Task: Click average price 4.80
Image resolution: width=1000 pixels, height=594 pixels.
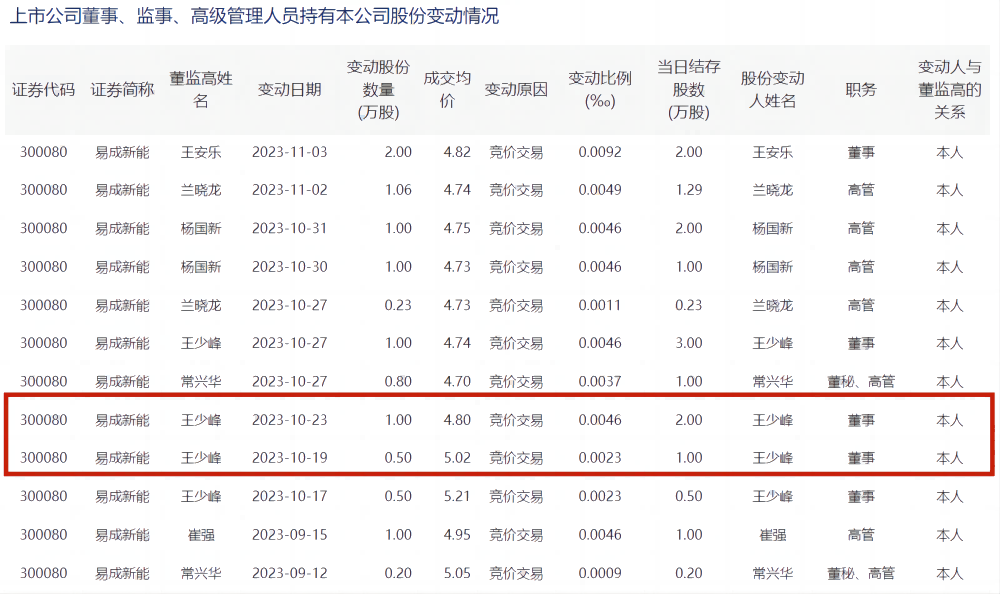Action: coord(457,420)
